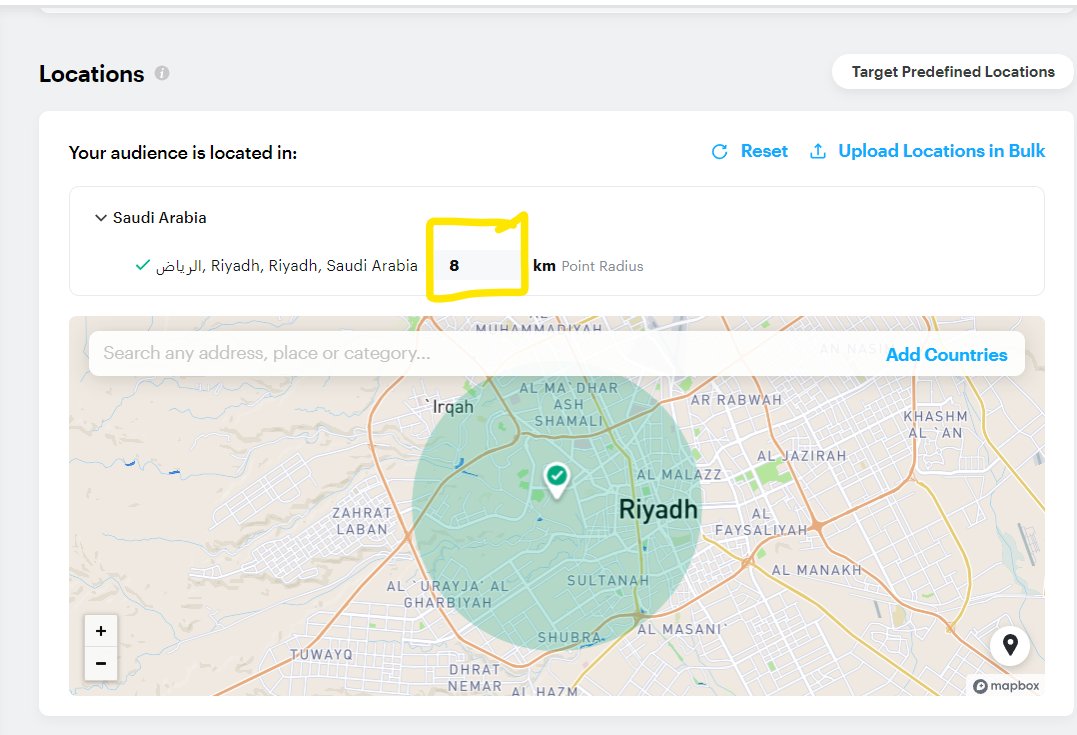Click the circular Reset arrow icon
Screen dimensions: 1077x735
tap(719, 152)
